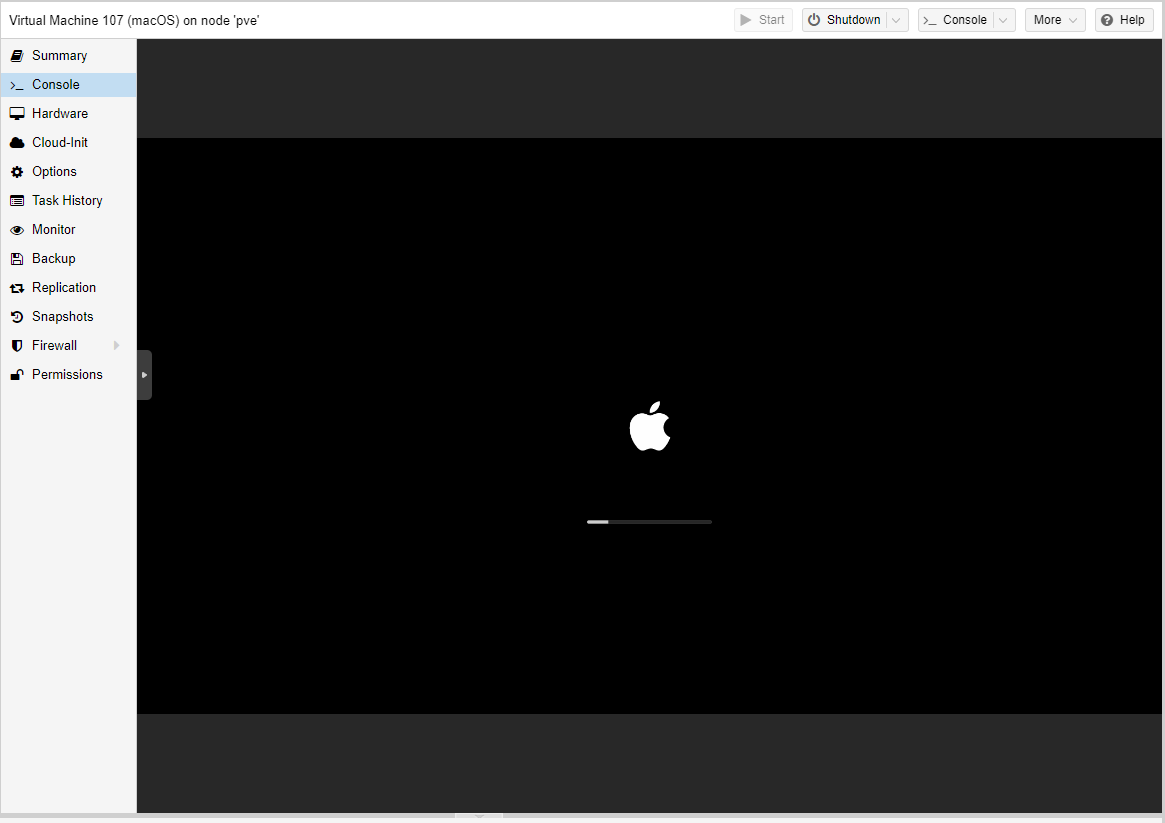Click the Apple logo in the console
Image resolution: width=1165 pixels, height=823 pixels.
650,427
